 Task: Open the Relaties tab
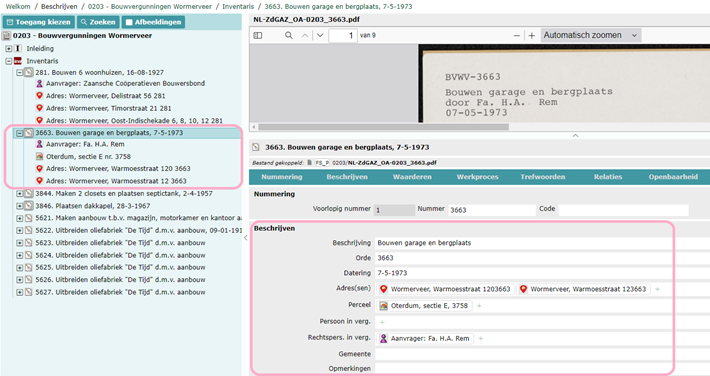(x=608, y=177)
